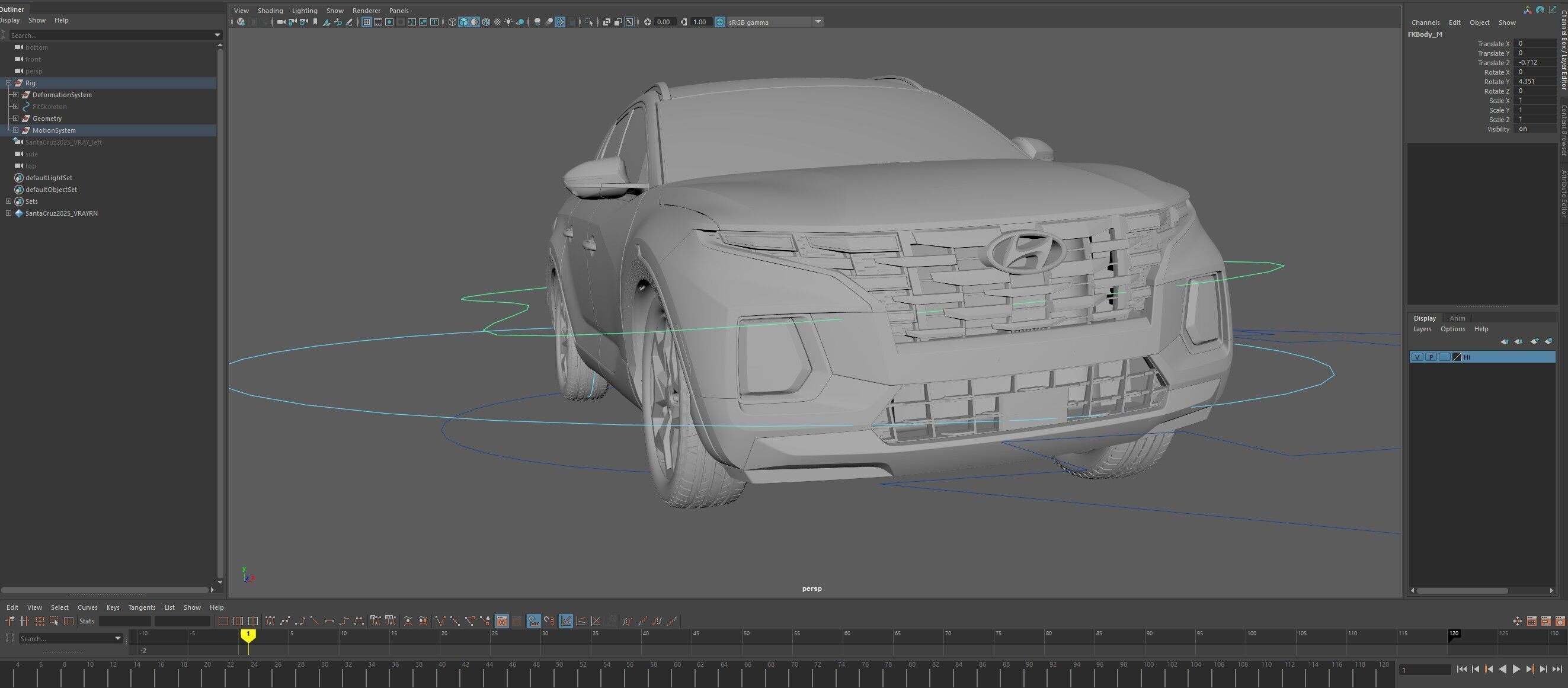Click the current frame field showing 1
The height and width of the screenshot is (688, 1568).
click(x=1425, y=670)
